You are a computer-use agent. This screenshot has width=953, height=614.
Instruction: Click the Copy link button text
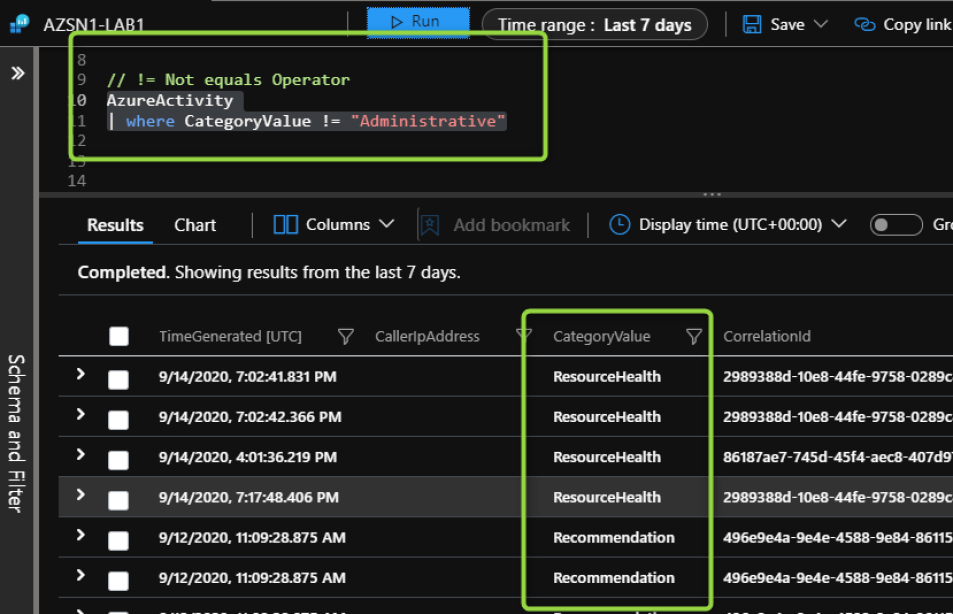[x=917, y=24]
